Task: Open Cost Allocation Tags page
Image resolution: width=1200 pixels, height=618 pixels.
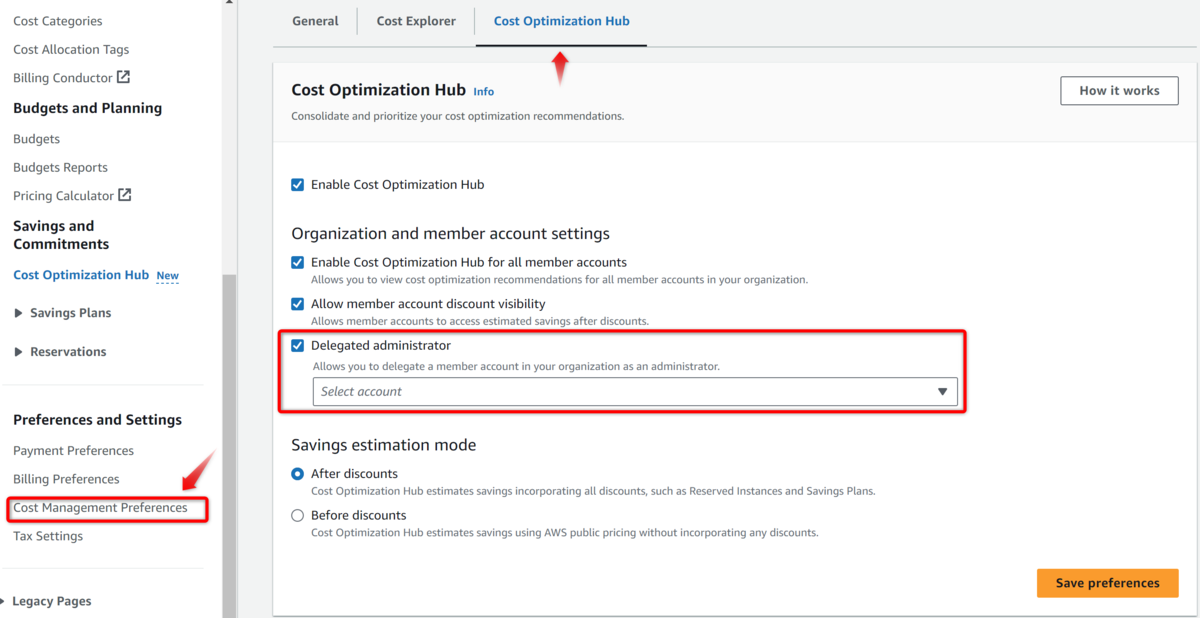Action: coord(71,49)
